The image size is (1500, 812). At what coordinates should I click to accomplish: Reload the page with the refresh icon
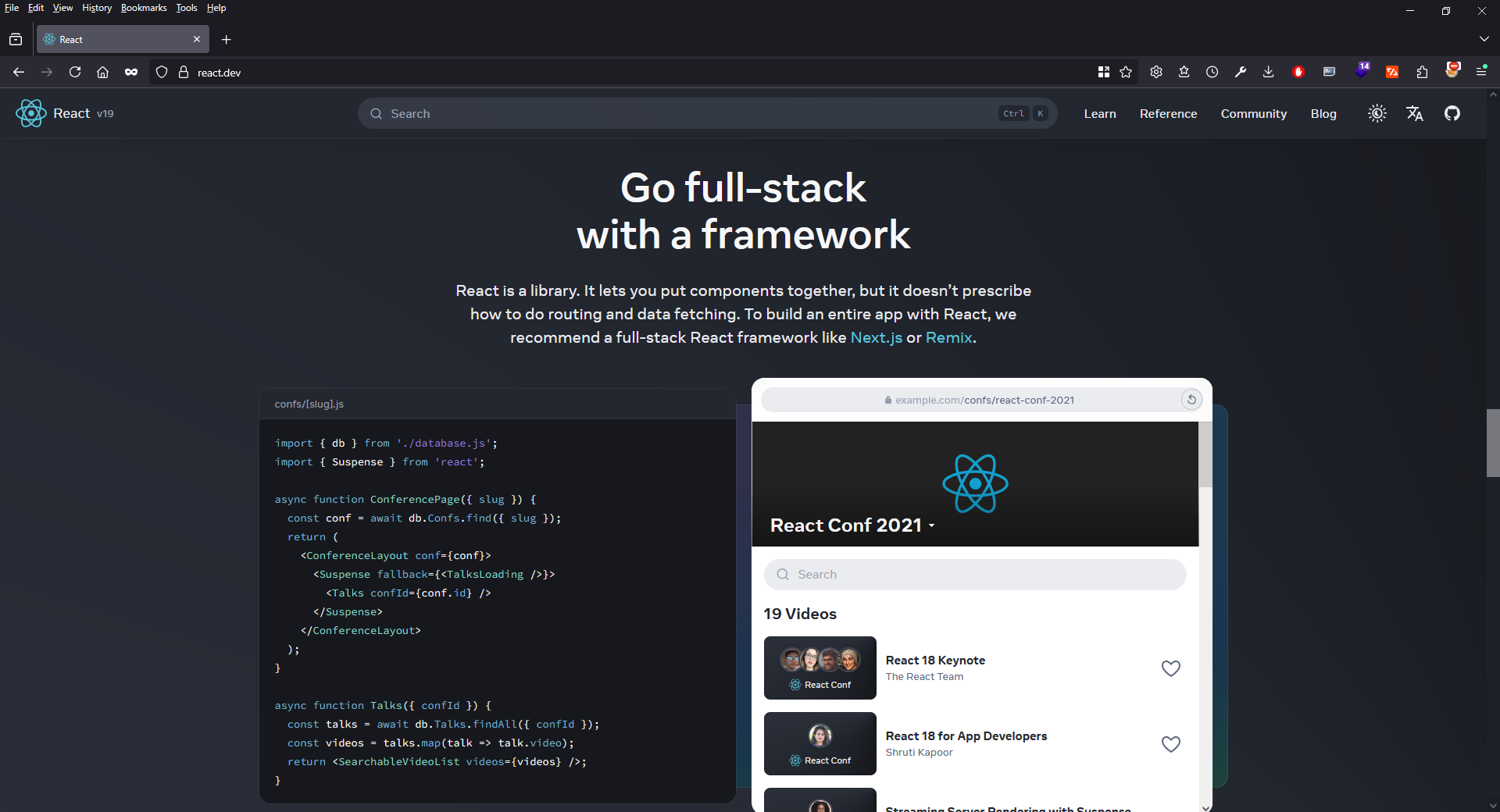pos(75,72)
